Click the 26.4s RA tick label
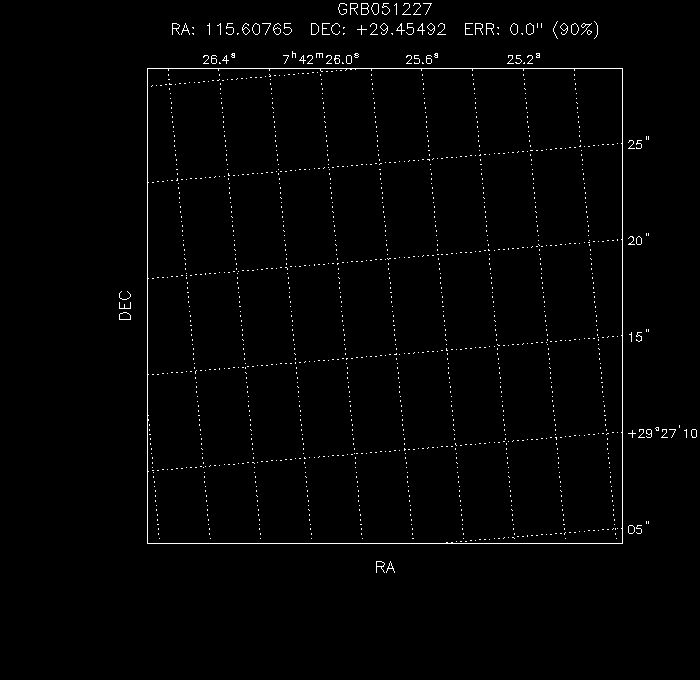Screen dimensions: 700x680 [x=219, y=59]
